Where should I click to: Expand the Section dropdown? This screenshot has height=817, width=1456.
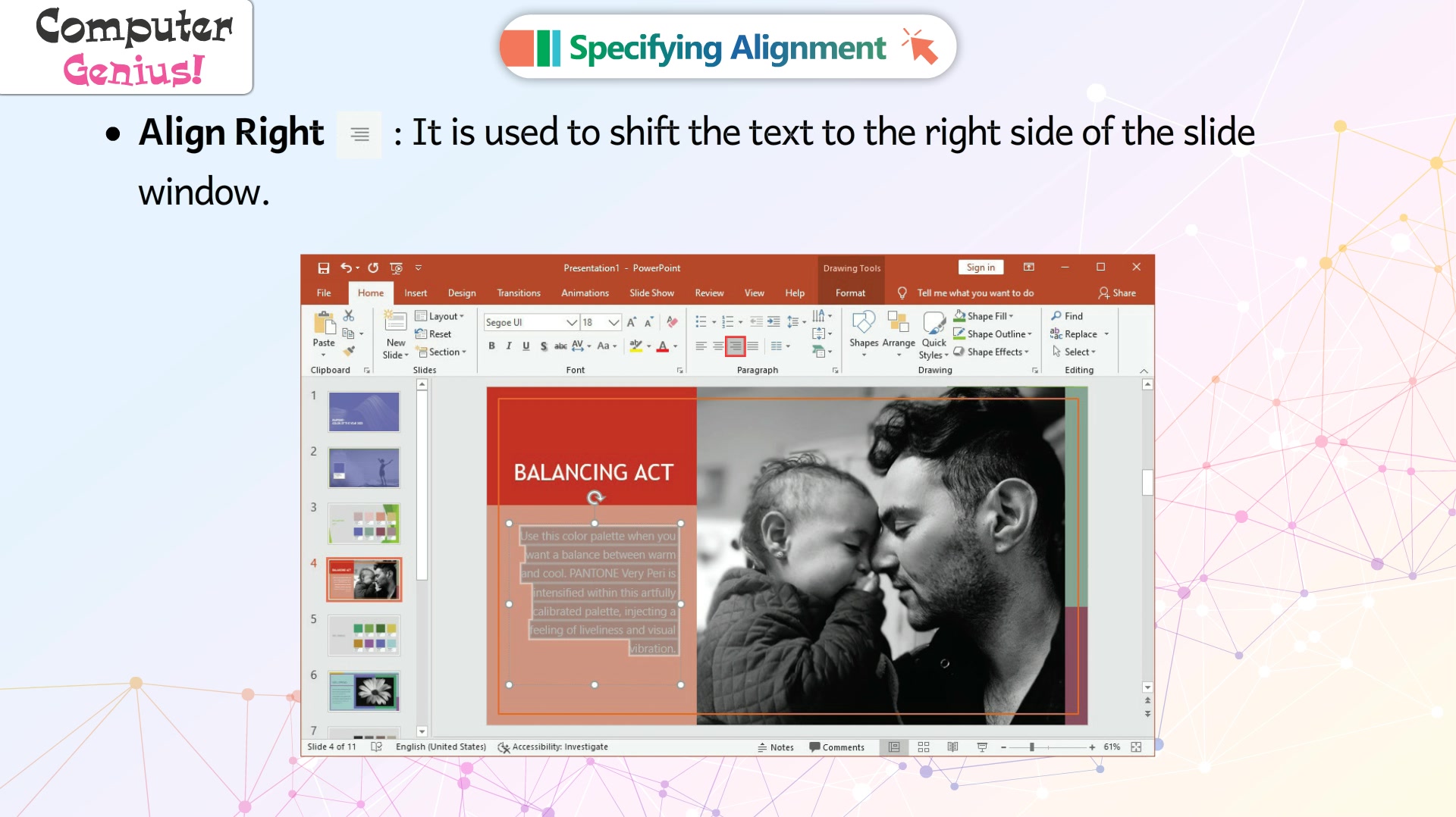pos(441,352)
